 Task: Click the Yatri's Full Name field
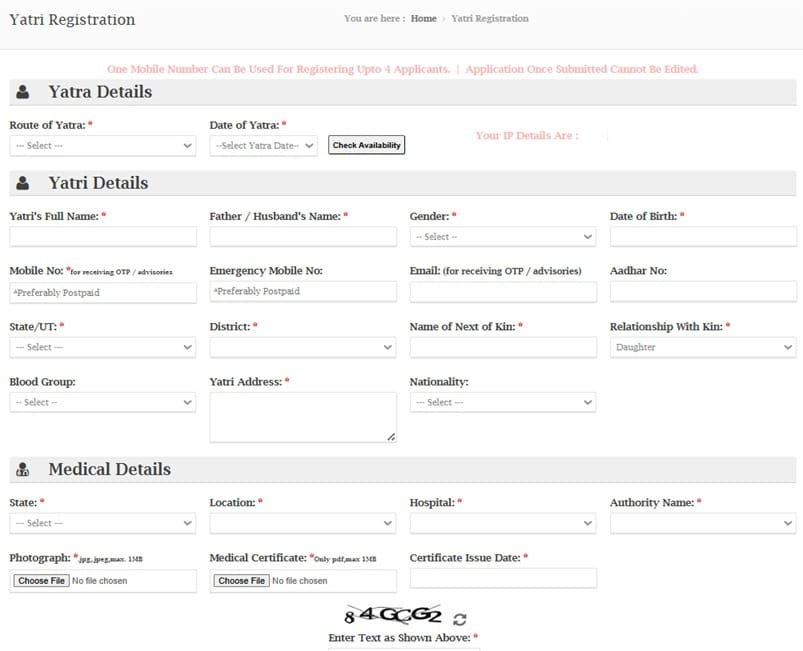click(x=103, y=236)
